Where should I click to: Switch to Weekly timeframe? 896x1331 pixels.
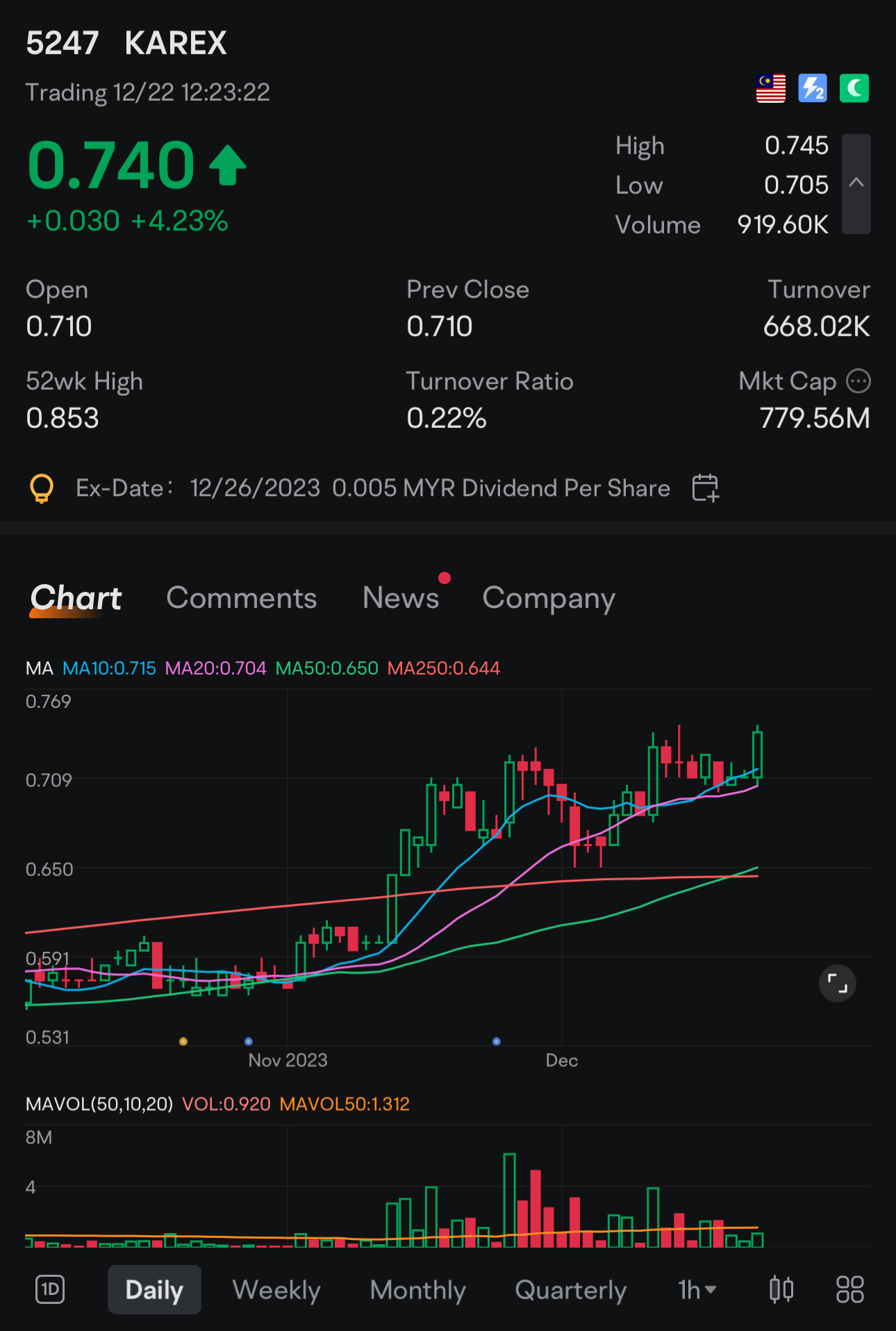[276, 1290]
